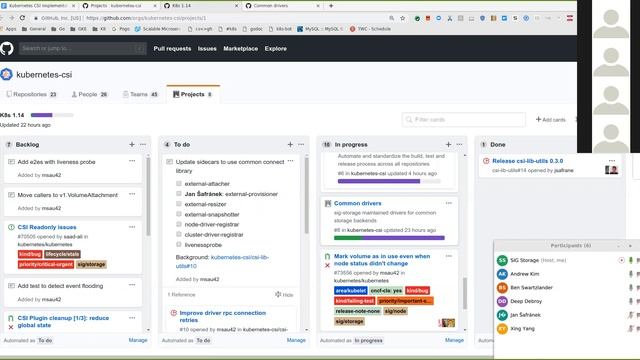Open the kubernetes-csi organization avatar
Screen dimensions: 640x360
pos(7,74)
